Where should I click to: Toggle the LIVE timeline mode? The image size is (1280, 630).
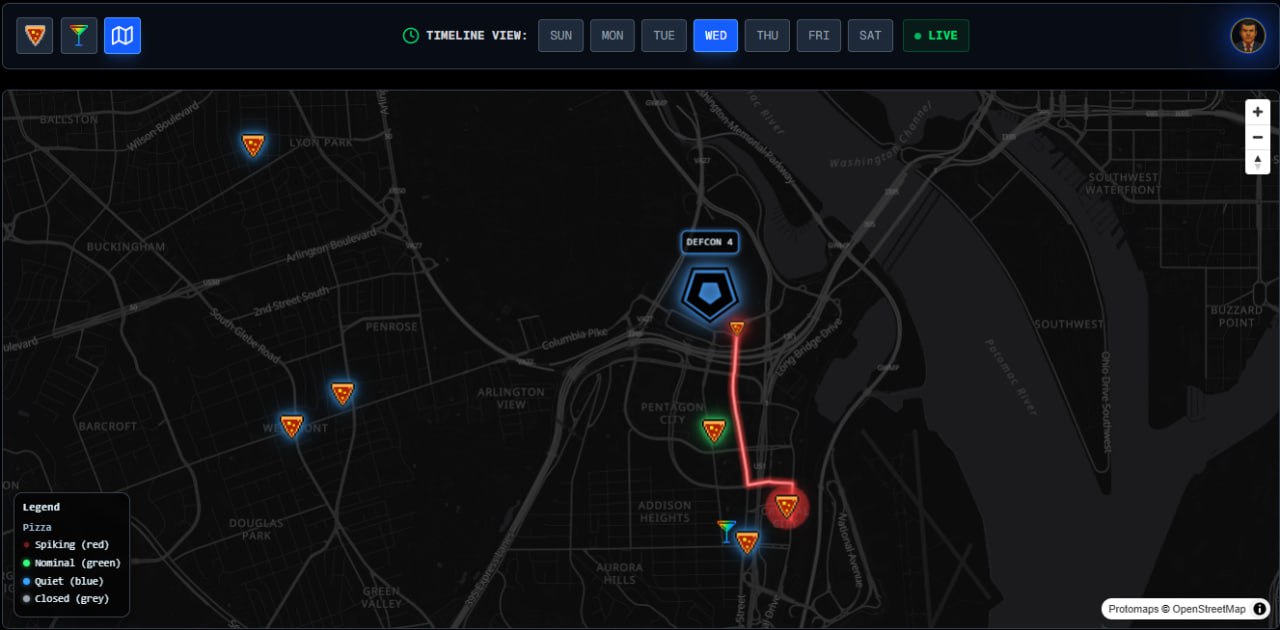coord(936,36)
